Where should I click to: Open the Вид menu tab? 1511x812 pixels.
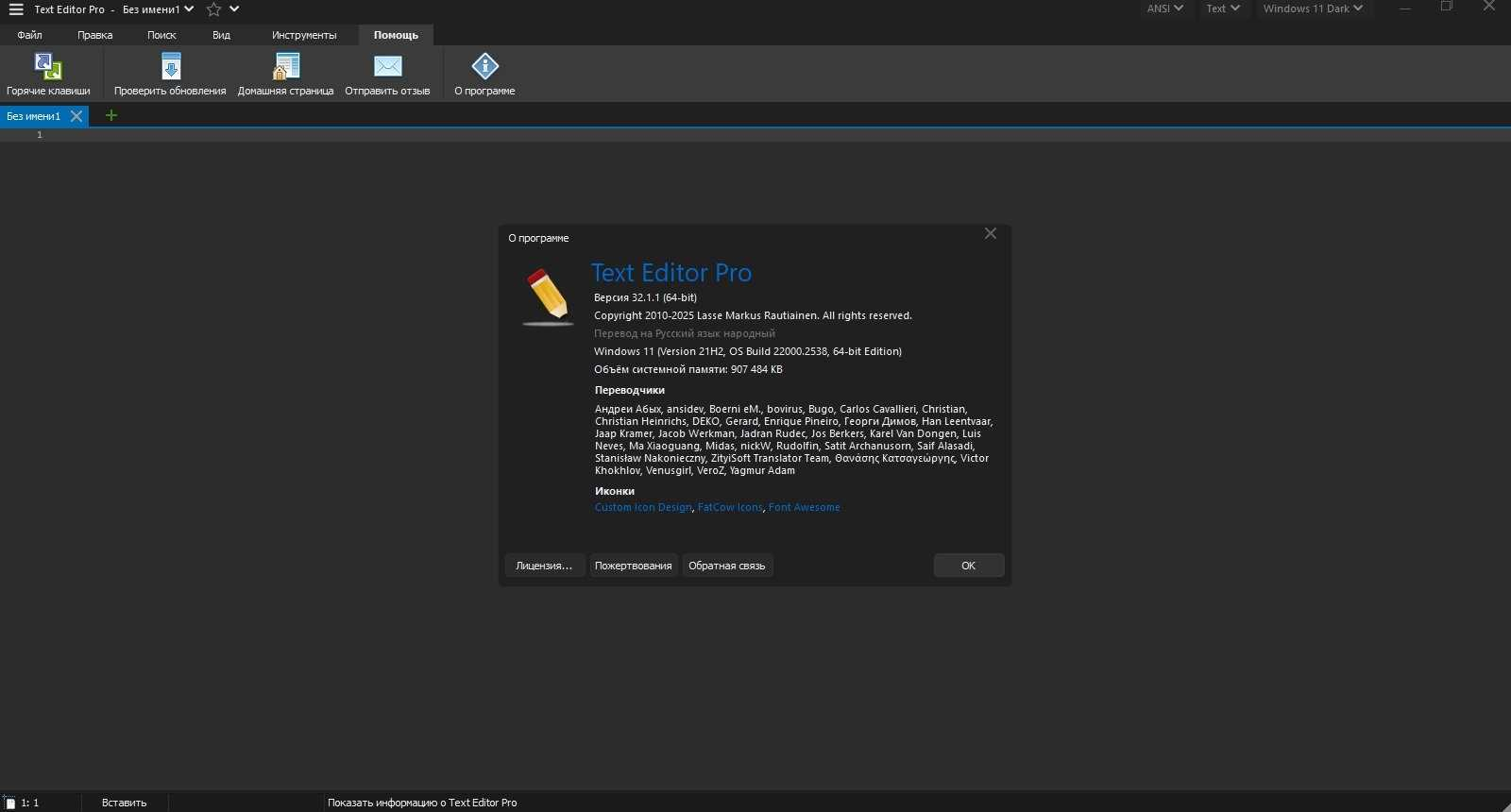(x=221, y=35)
